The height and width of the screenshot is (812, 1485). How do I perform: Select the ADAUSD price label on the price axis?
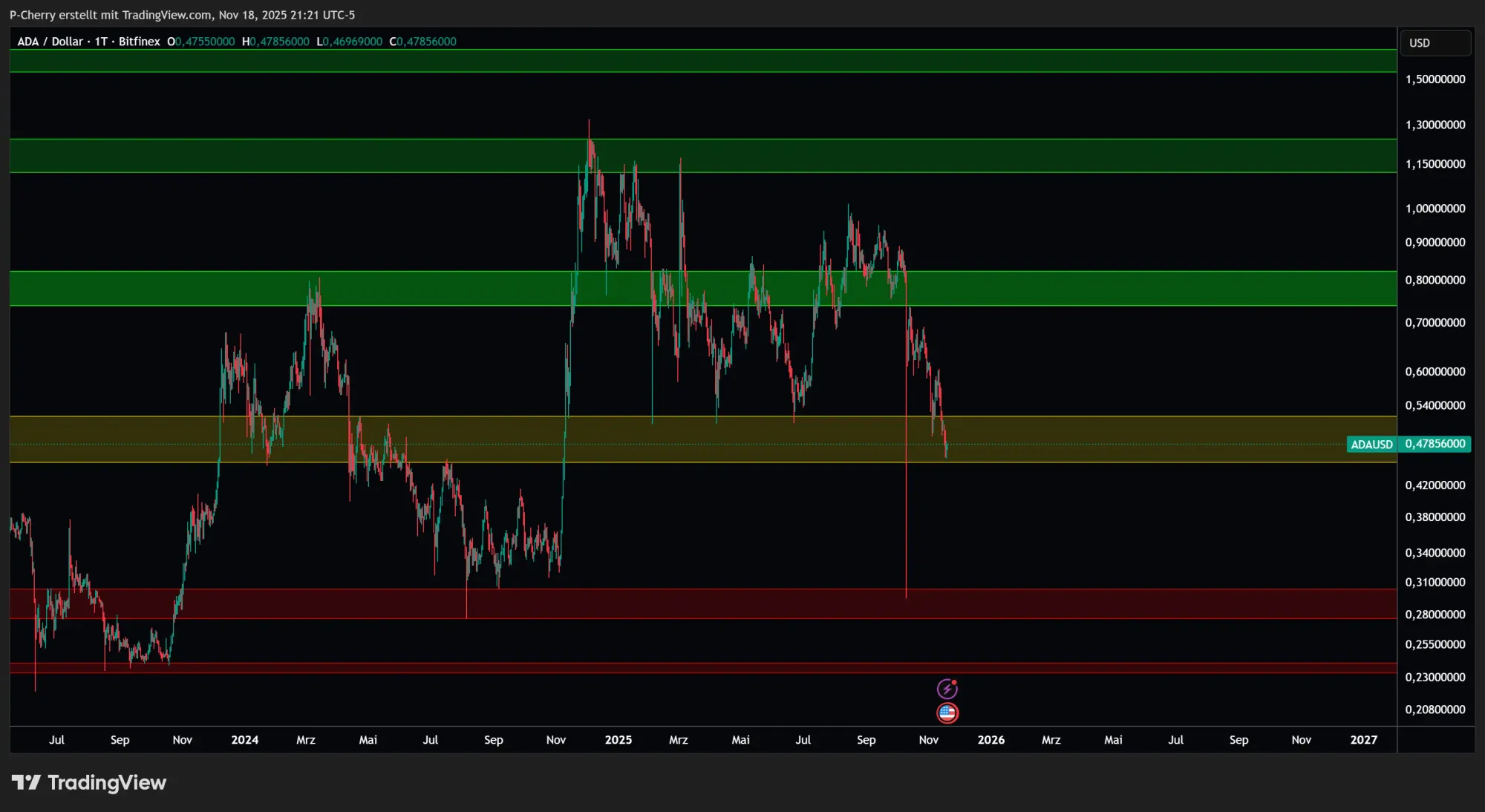coord(1372,444)
